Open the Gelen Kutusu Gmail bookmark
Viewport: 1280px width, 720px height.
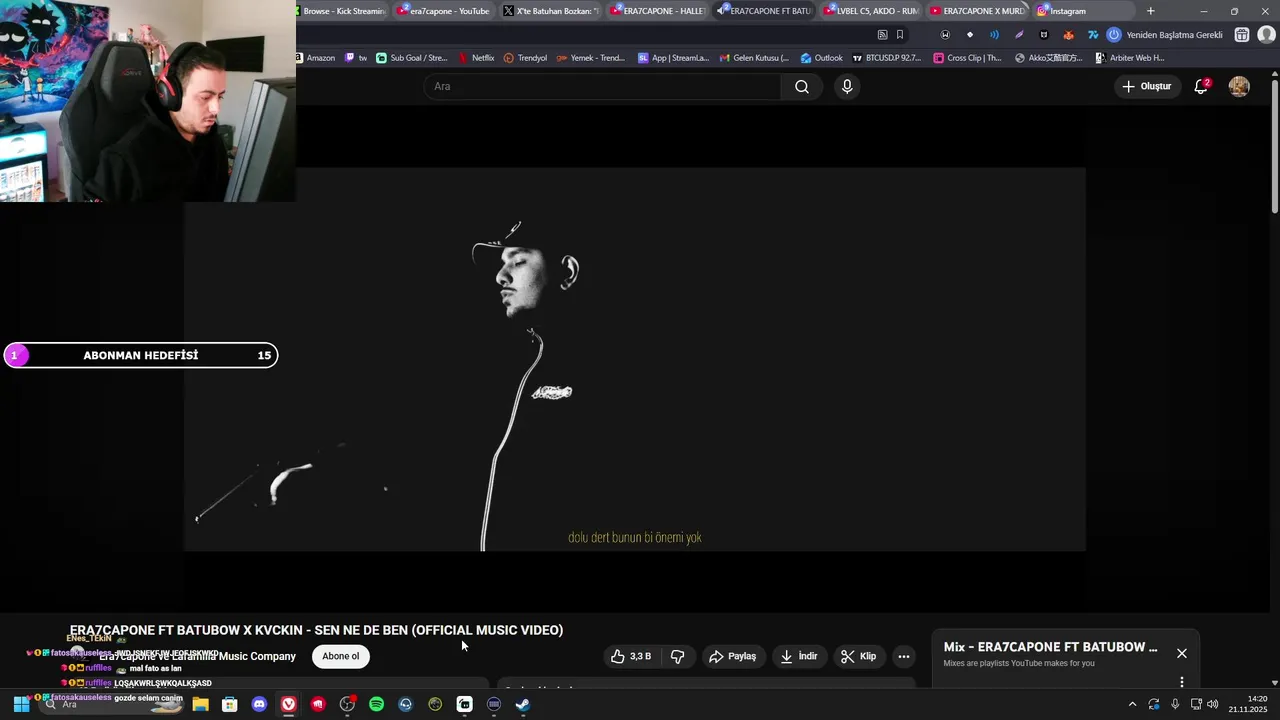click(754, 58)
